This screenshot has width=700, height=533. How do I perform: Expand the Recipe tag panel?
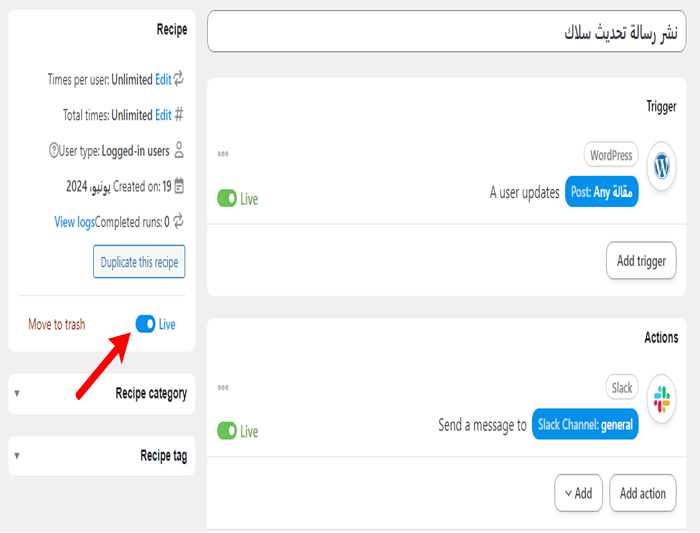[x=17, y=456]
